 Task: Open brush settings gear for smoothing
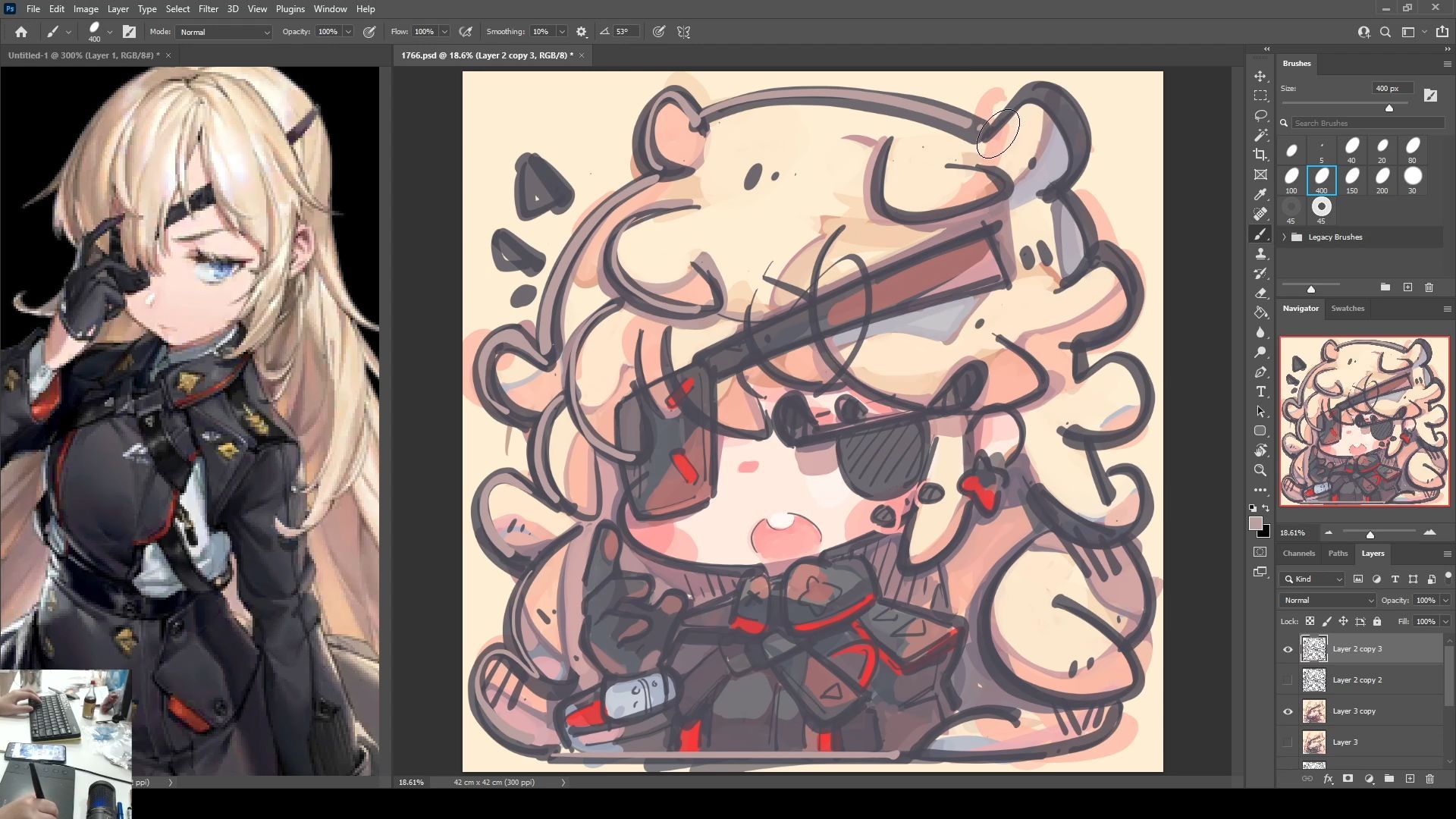point(582,32)
